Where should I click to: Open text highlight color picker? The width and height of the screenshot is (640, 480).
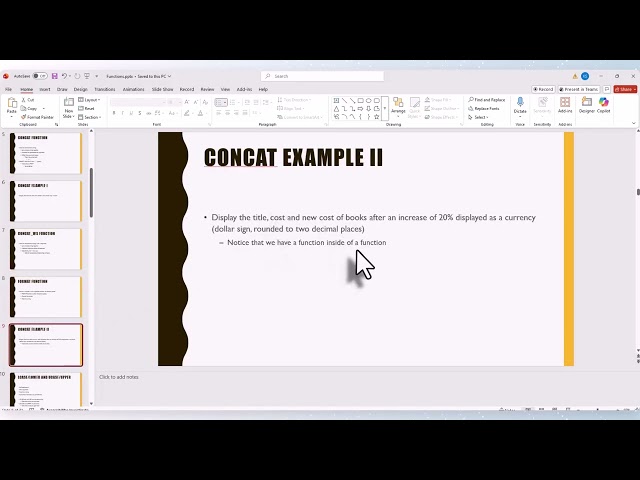(187, 113)
